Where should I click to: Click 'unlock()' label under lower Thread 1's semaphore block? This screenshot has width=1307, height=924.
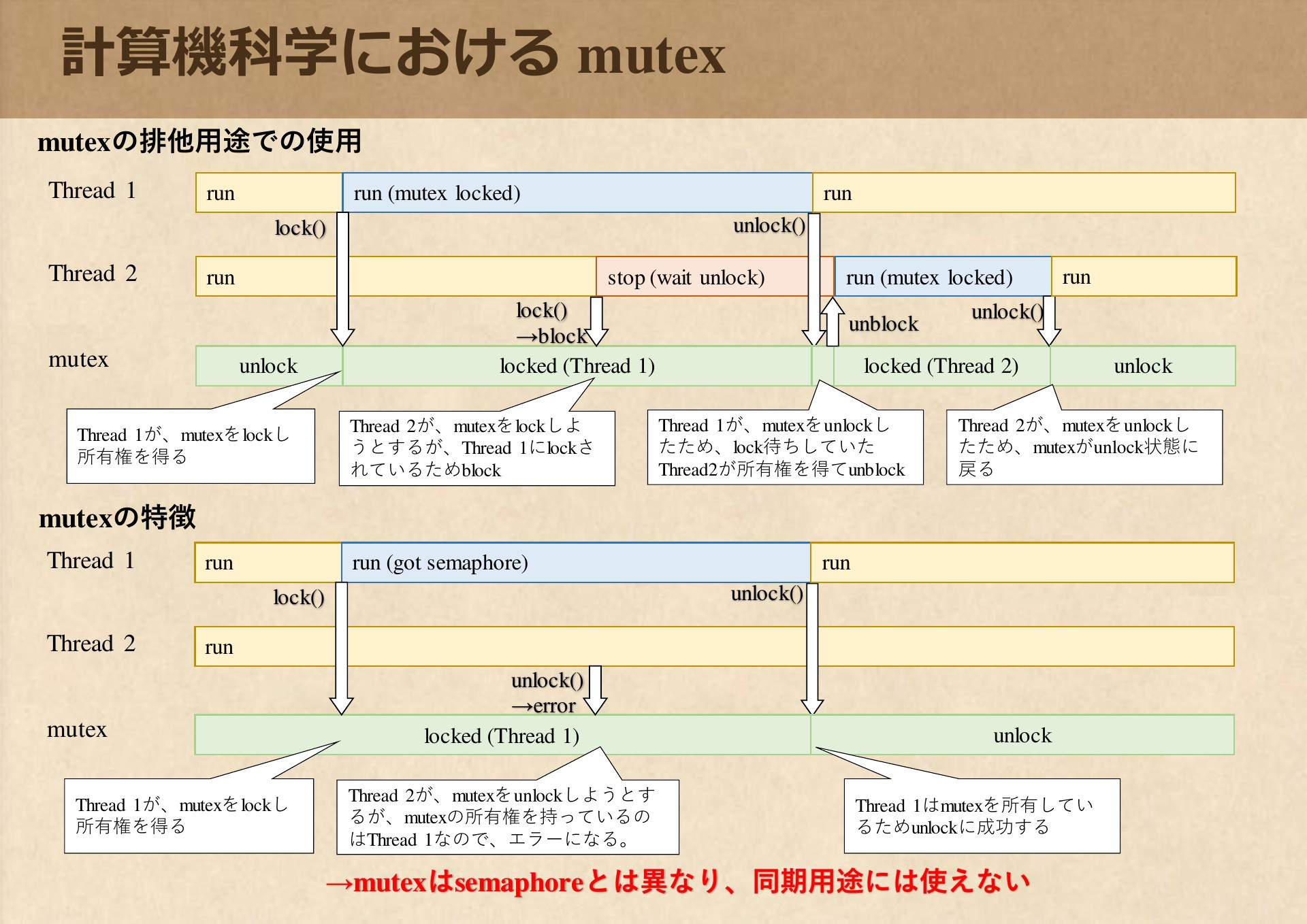click(x=767, y=593)
